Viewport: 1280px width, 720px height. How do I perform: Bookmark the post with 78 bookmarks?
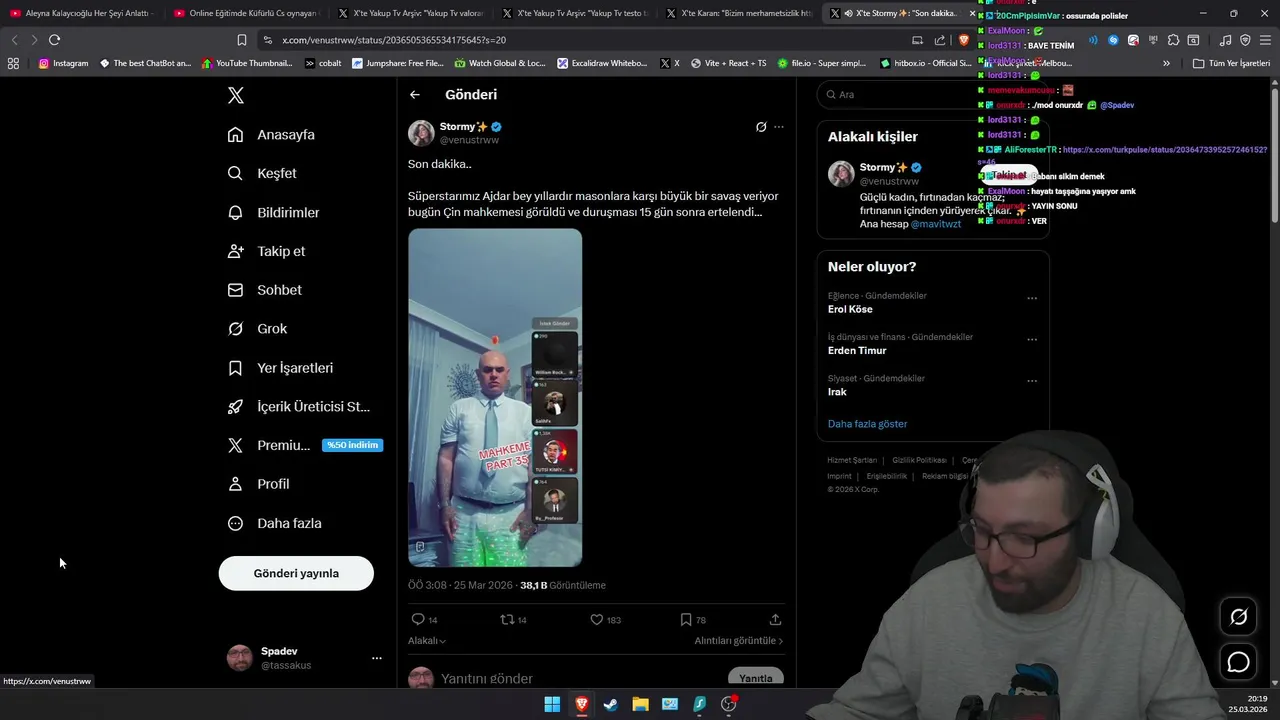pyautogui.click(x=693, y=620)
